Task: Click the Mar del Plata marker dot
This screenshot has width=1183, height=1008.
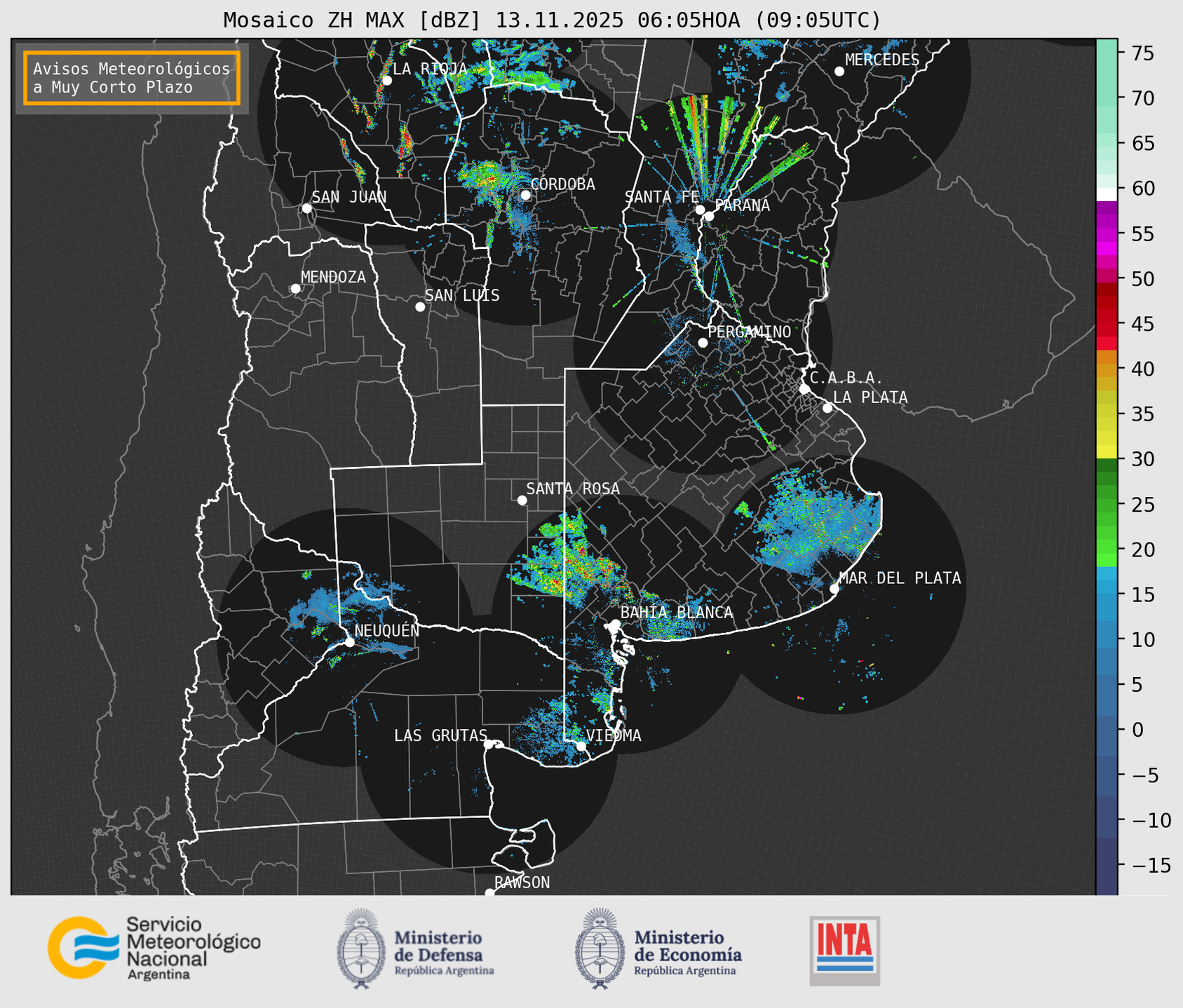Action: [834, 589]
